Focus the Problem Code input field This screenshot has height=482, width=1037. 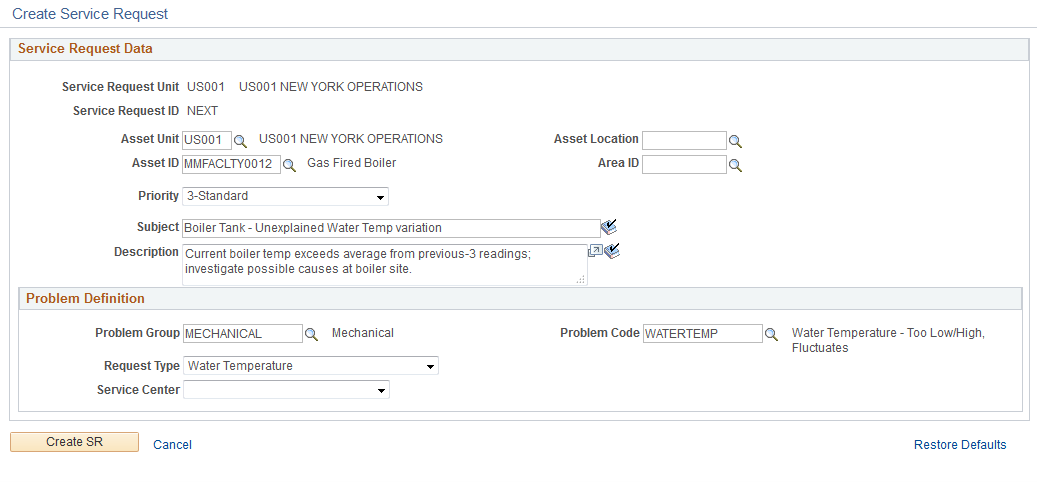click(x=702, y=333)
